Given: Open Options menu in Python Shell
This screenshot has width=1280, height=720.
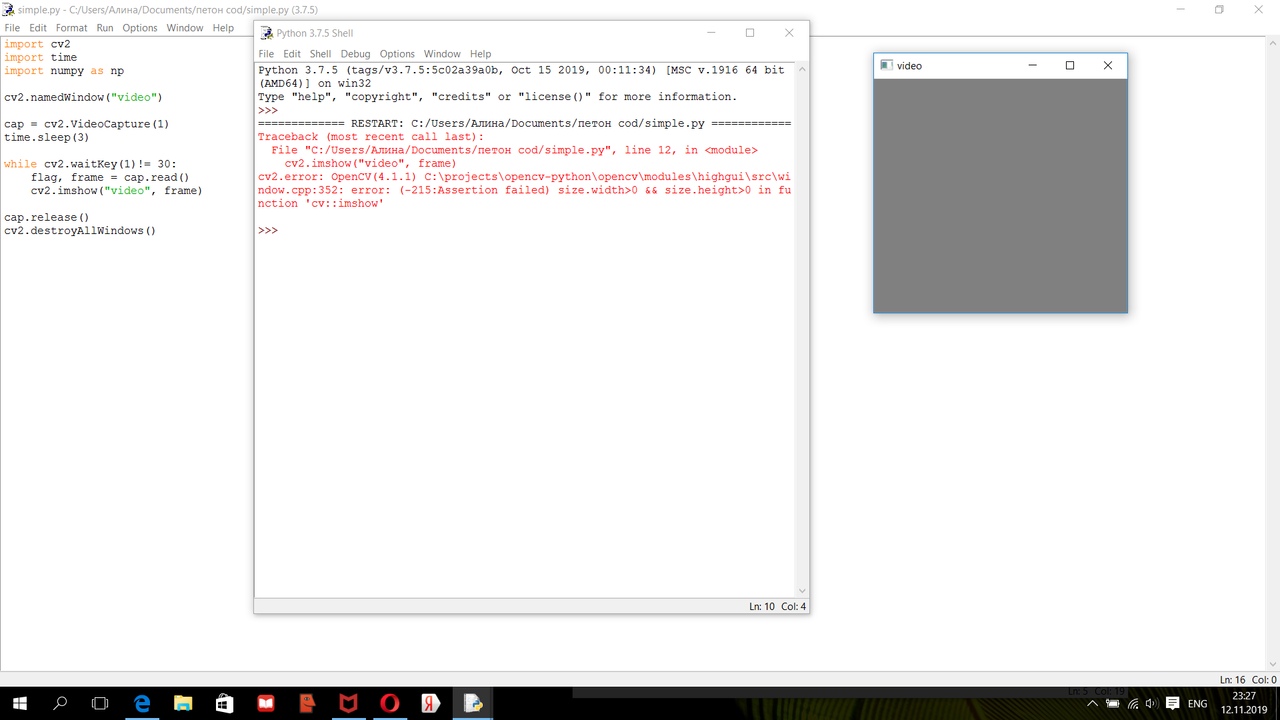Looking at the screenshot, I should (397, 54).
